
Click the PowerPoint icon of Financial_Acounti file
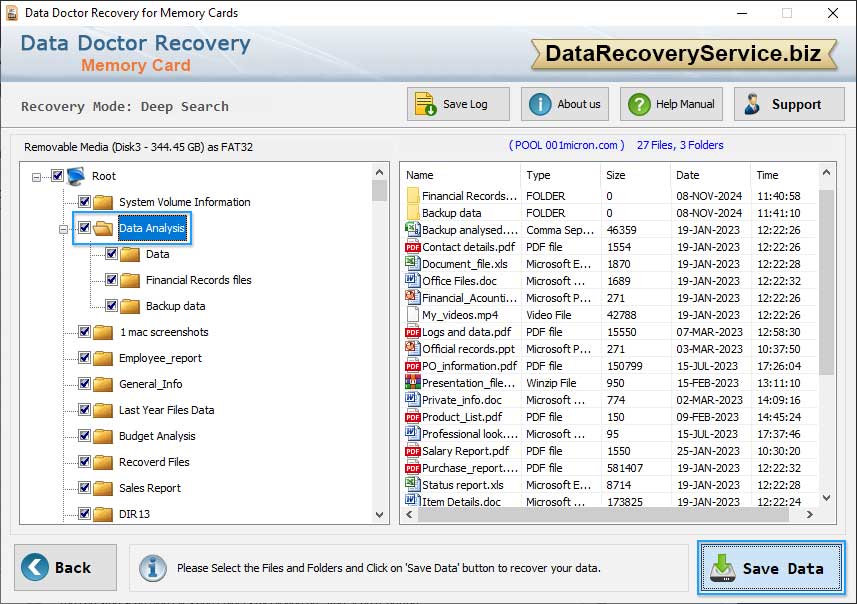point(413,297)
